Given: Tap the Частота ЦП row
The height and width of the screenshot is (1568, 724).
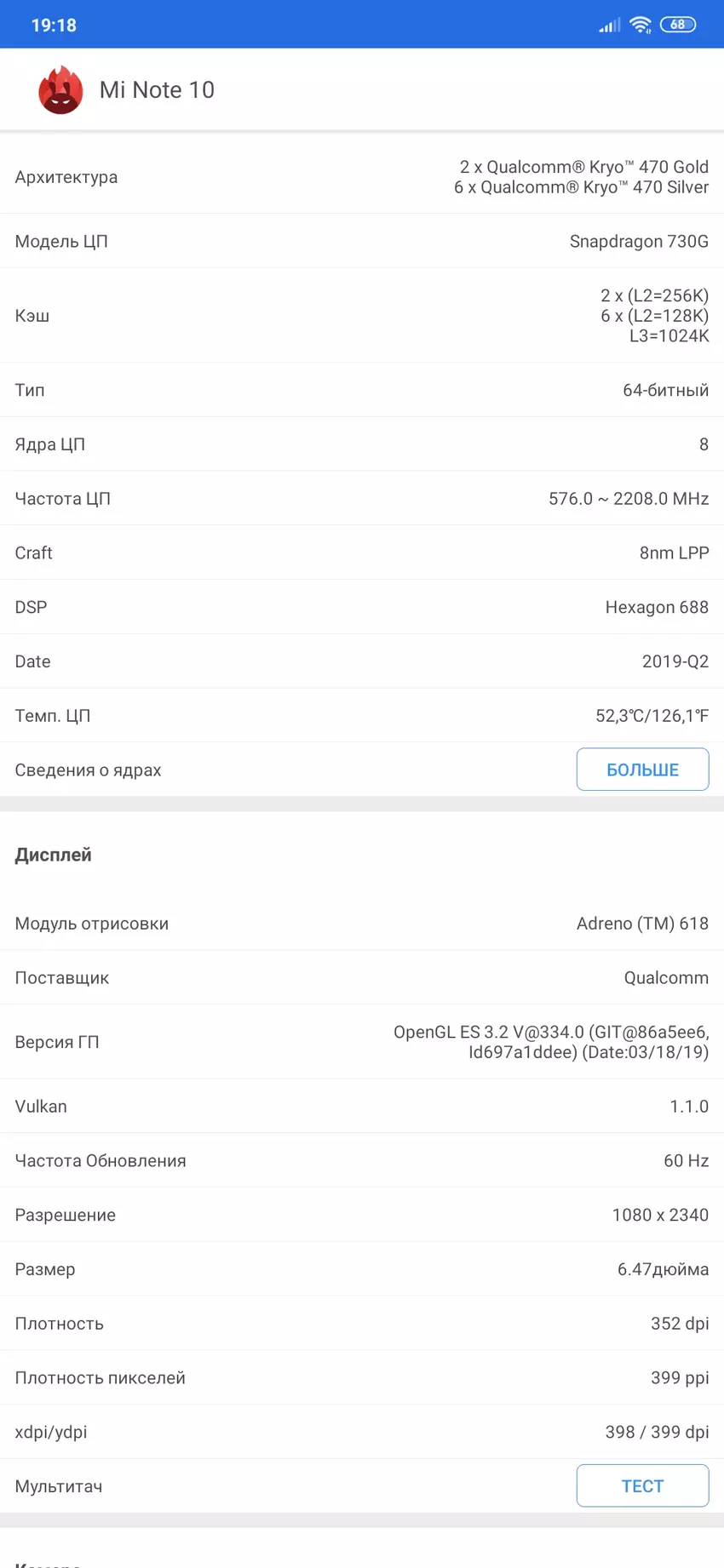Looking at the screenshot, I should click(x=362, y=499).
